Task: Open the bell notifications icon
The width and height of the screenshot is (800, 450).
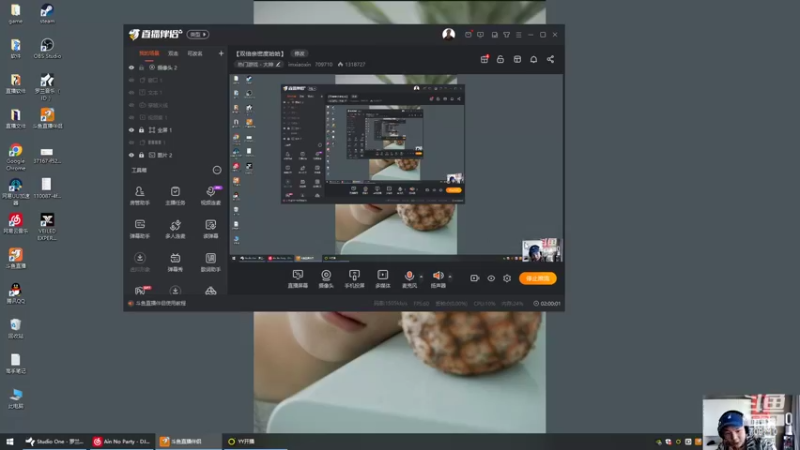Action: pyautogui.click(x=533, y=59)
